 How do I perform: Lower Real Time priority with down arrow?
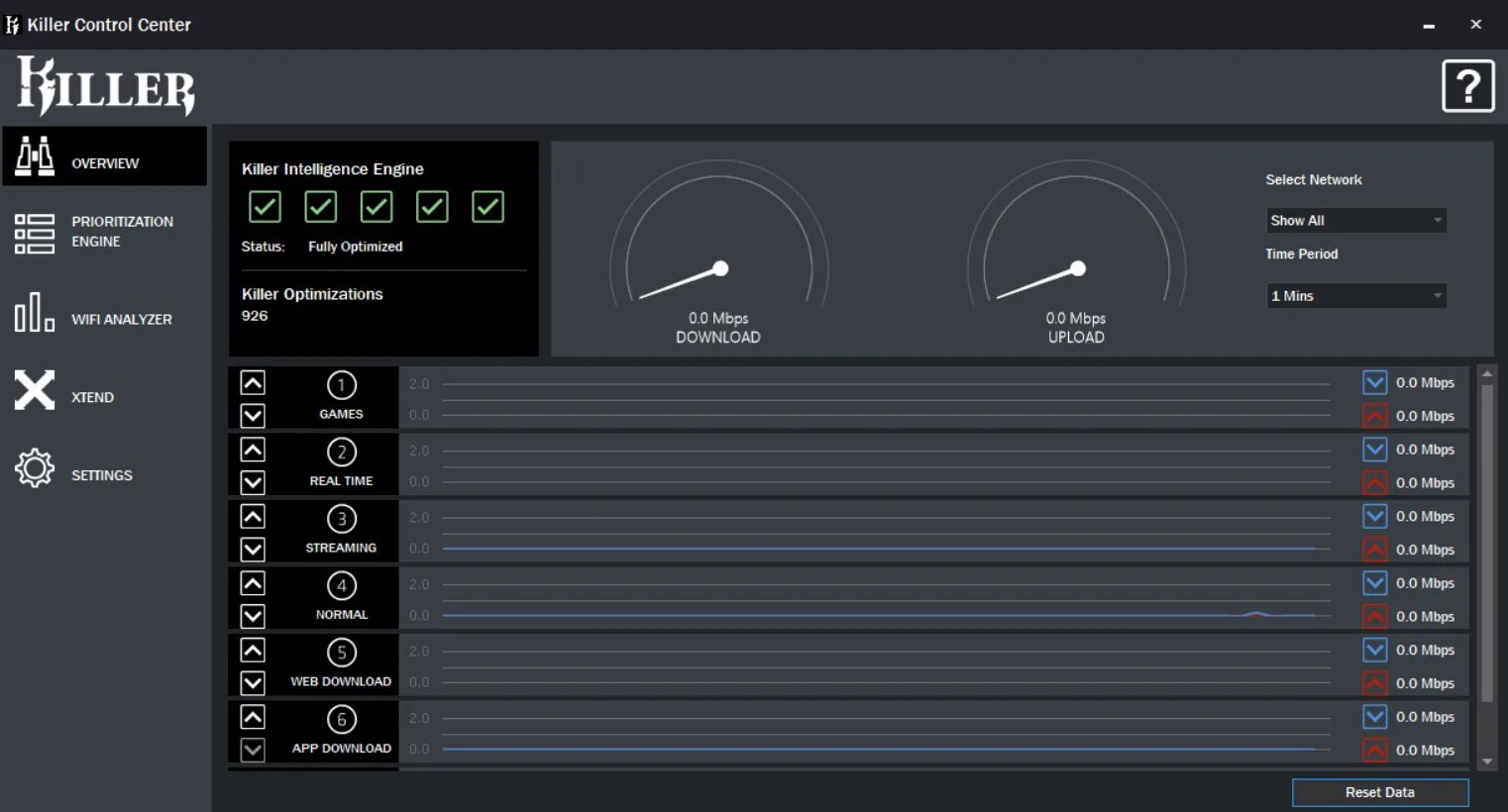click(x=253, y=482)
